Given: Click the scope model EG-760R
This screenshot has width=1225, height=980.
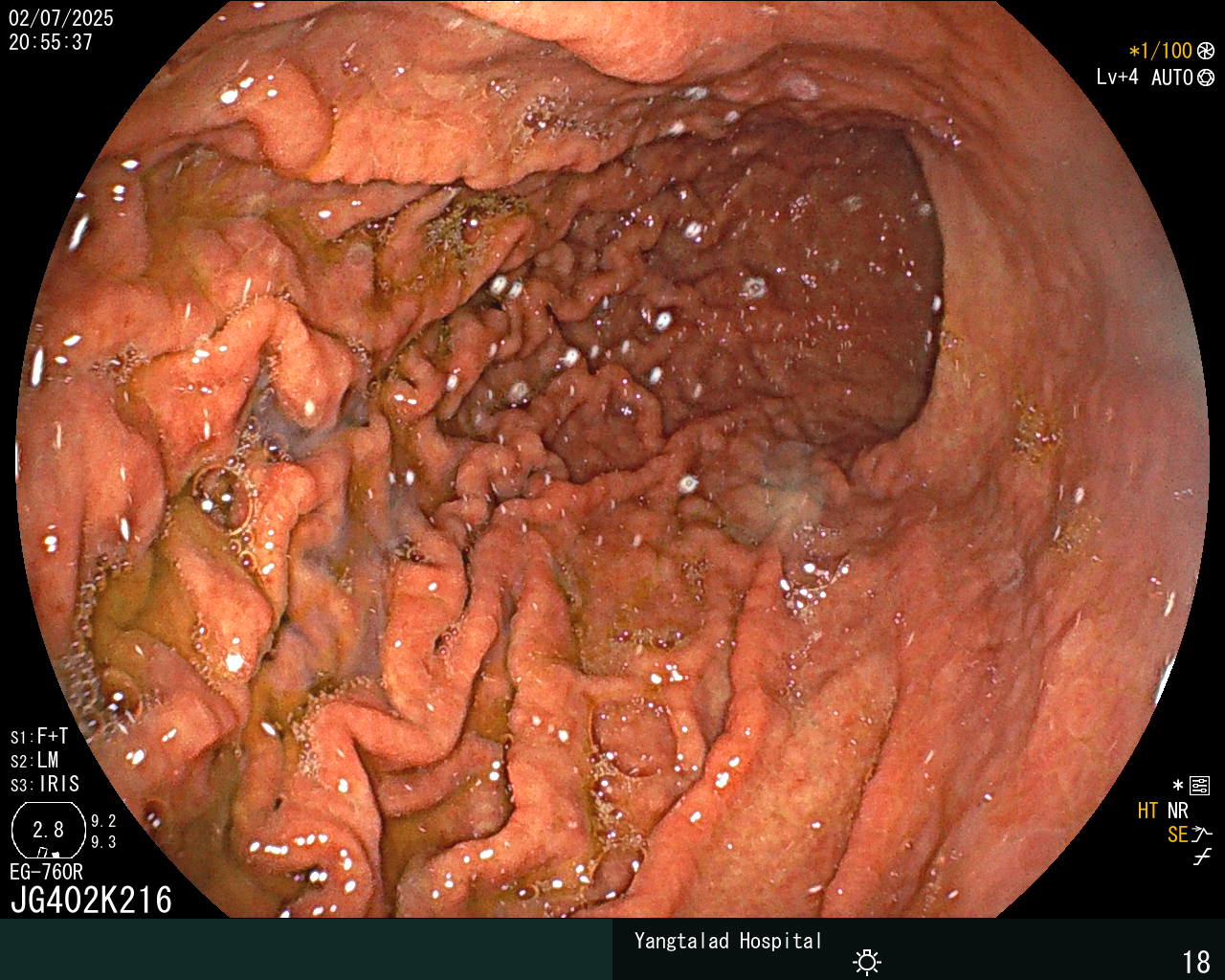Looking at the screenshot, I should (46, 872).
